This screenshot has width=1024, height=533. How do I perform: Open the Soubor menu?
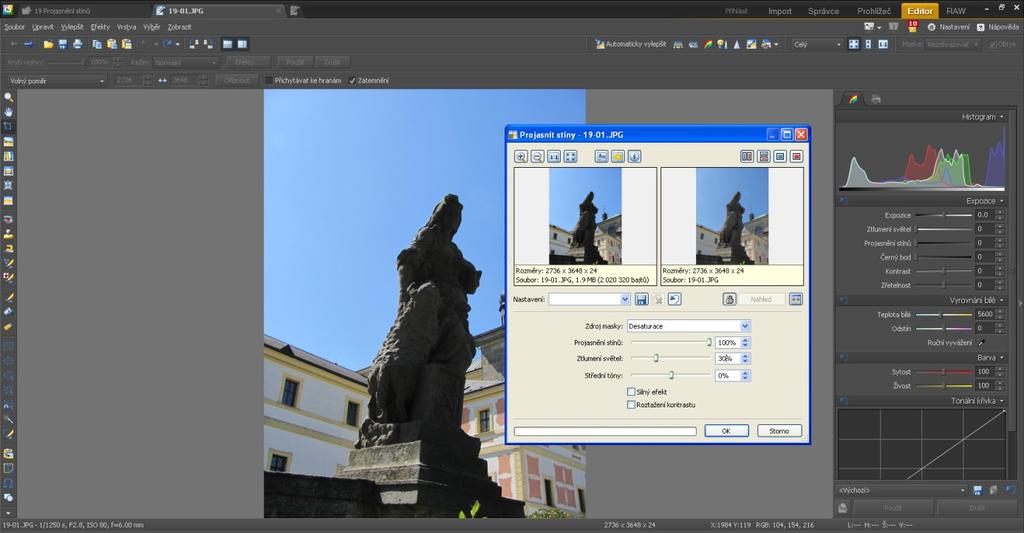click(x=14, y=27)
